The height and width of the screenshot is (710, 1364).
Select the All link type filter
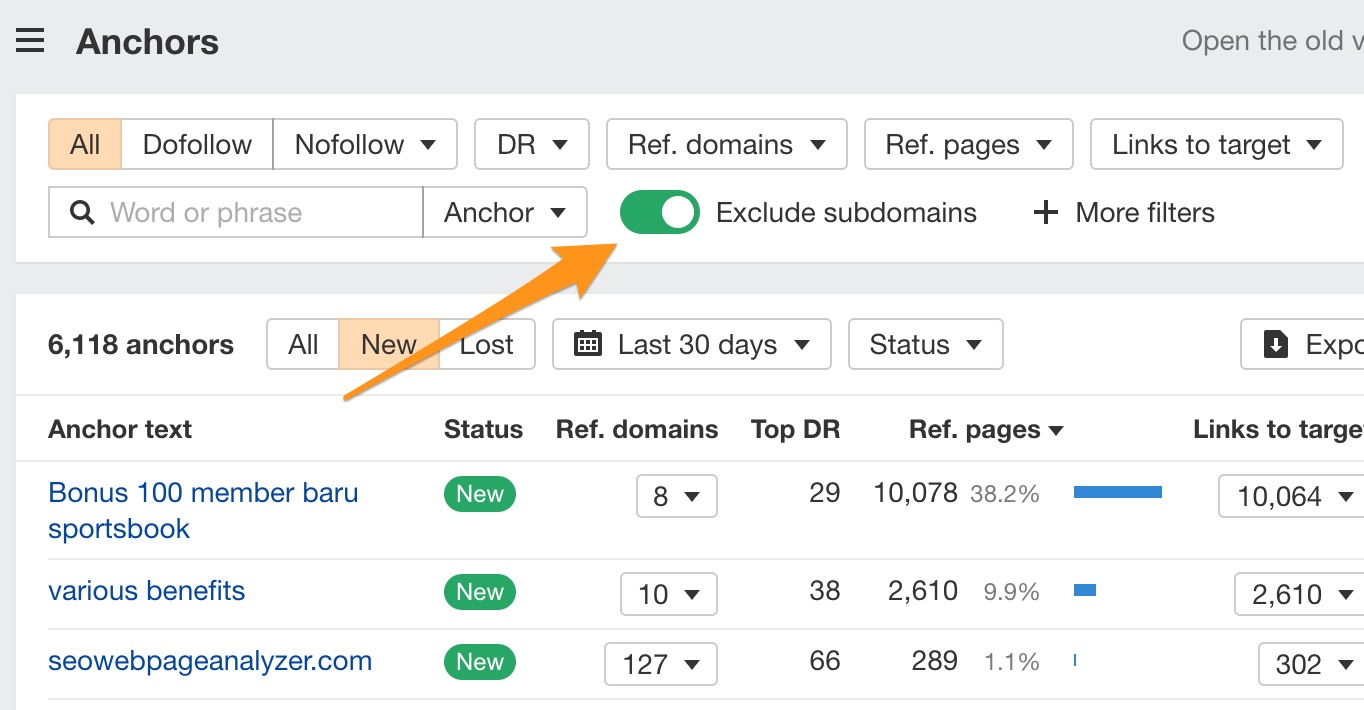tap(85, 145)
